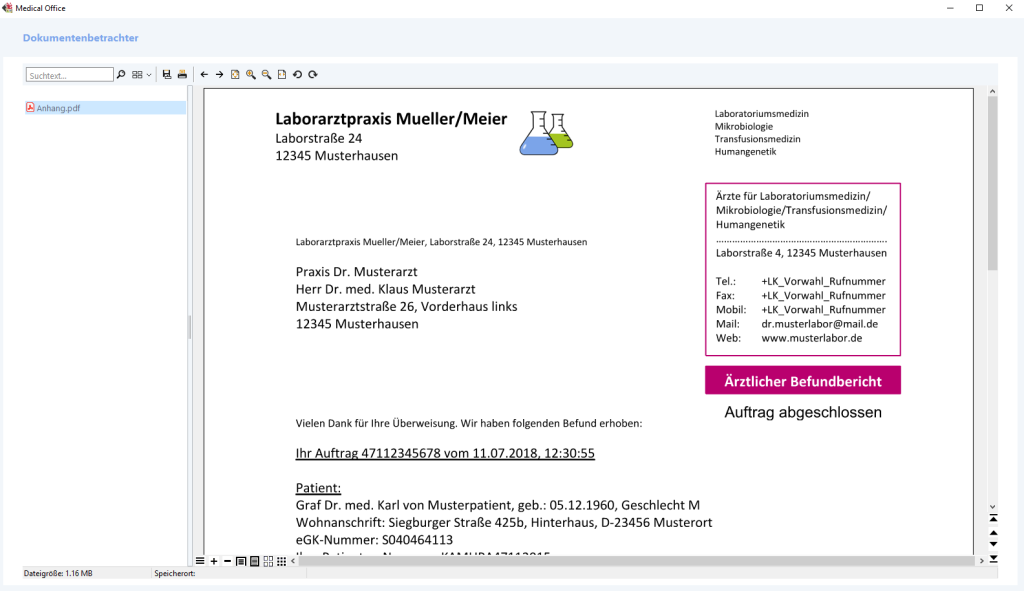Click the minus zoom button in bottom bar
Viewport: 1024px width, 591px height.
pyautogui.click(x=227, y=561)
